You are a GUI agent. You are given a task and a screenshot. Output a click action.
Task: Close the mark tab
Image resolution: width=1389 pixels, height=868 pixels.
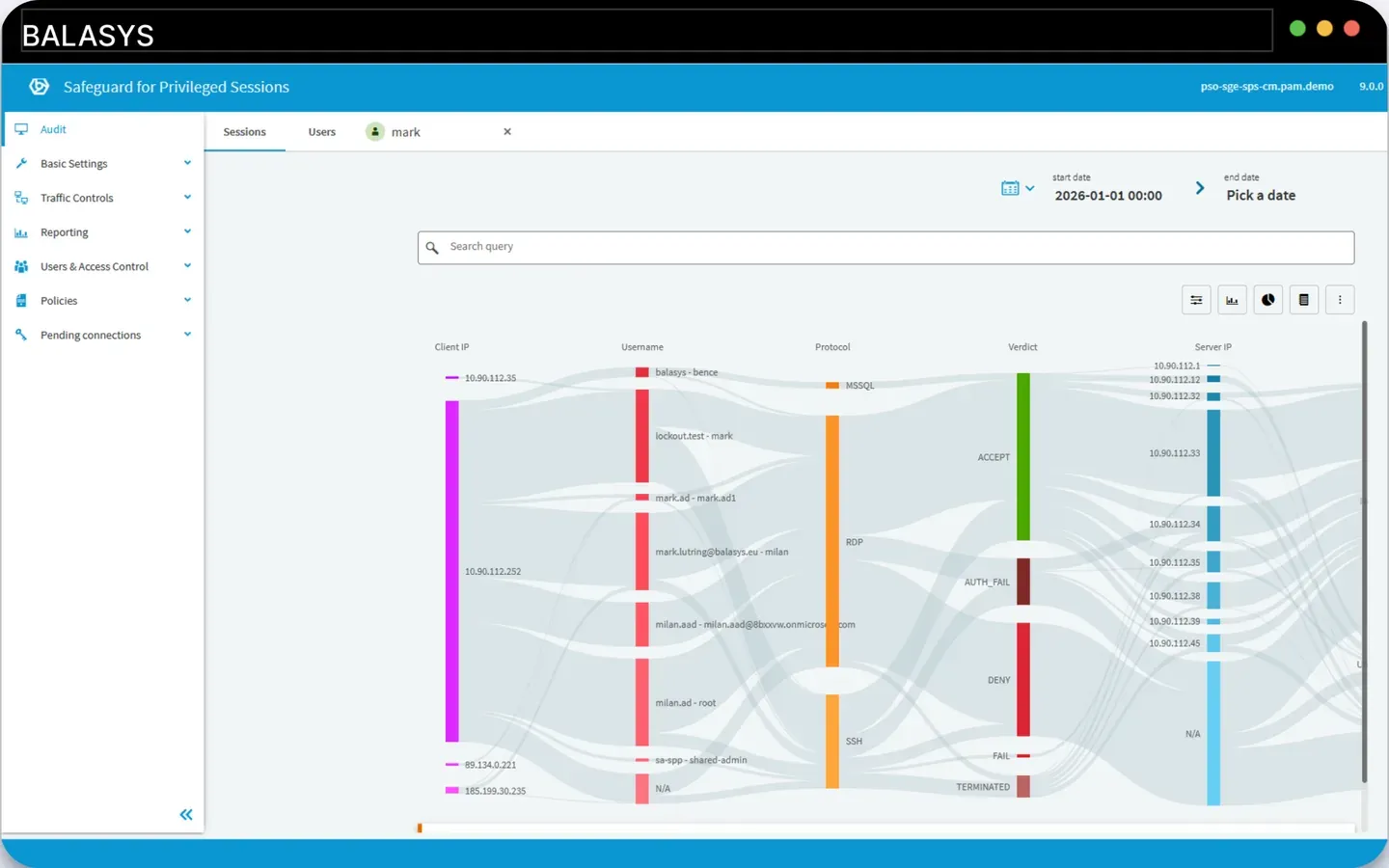(x=507, y=131)
